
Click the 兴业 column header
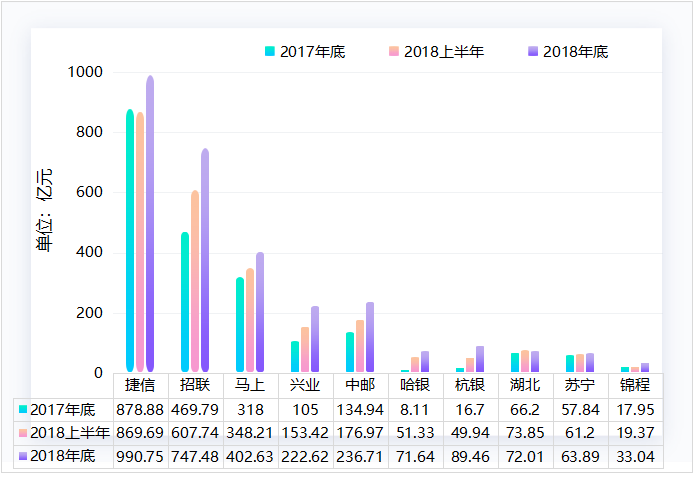(305, 385)
